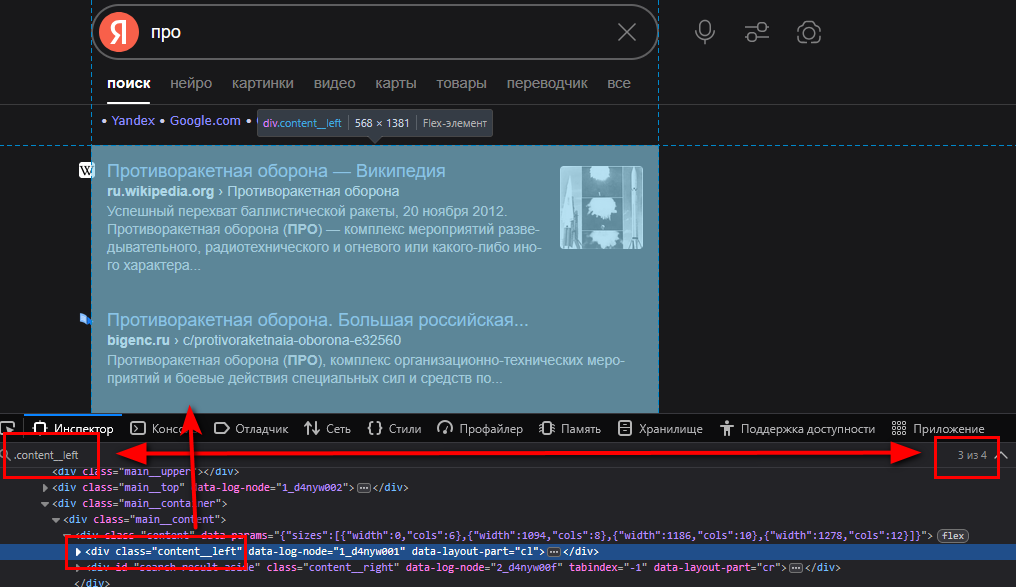Screen dimensions: 1016x587
Task: Expand the "все" services tab
Action: point(619,83)
